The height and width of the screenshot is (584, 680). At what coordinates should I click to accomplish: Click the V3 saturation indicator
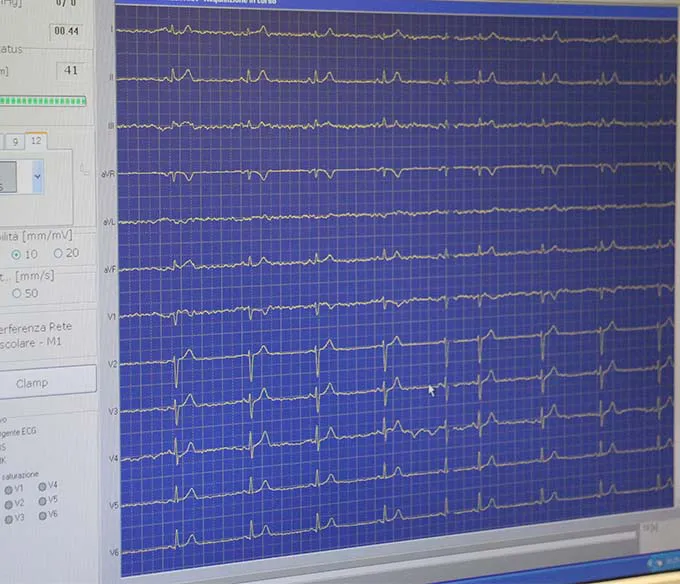9,519
